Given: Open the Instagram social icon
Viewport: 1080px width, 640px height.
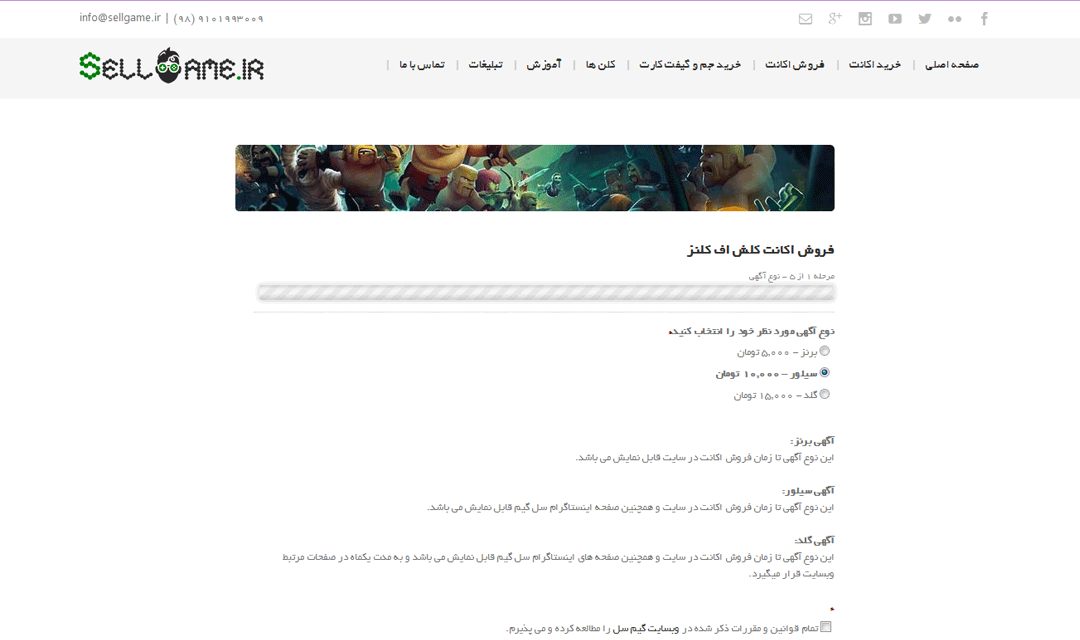Looking at the screenshot, I should point(865,19).
